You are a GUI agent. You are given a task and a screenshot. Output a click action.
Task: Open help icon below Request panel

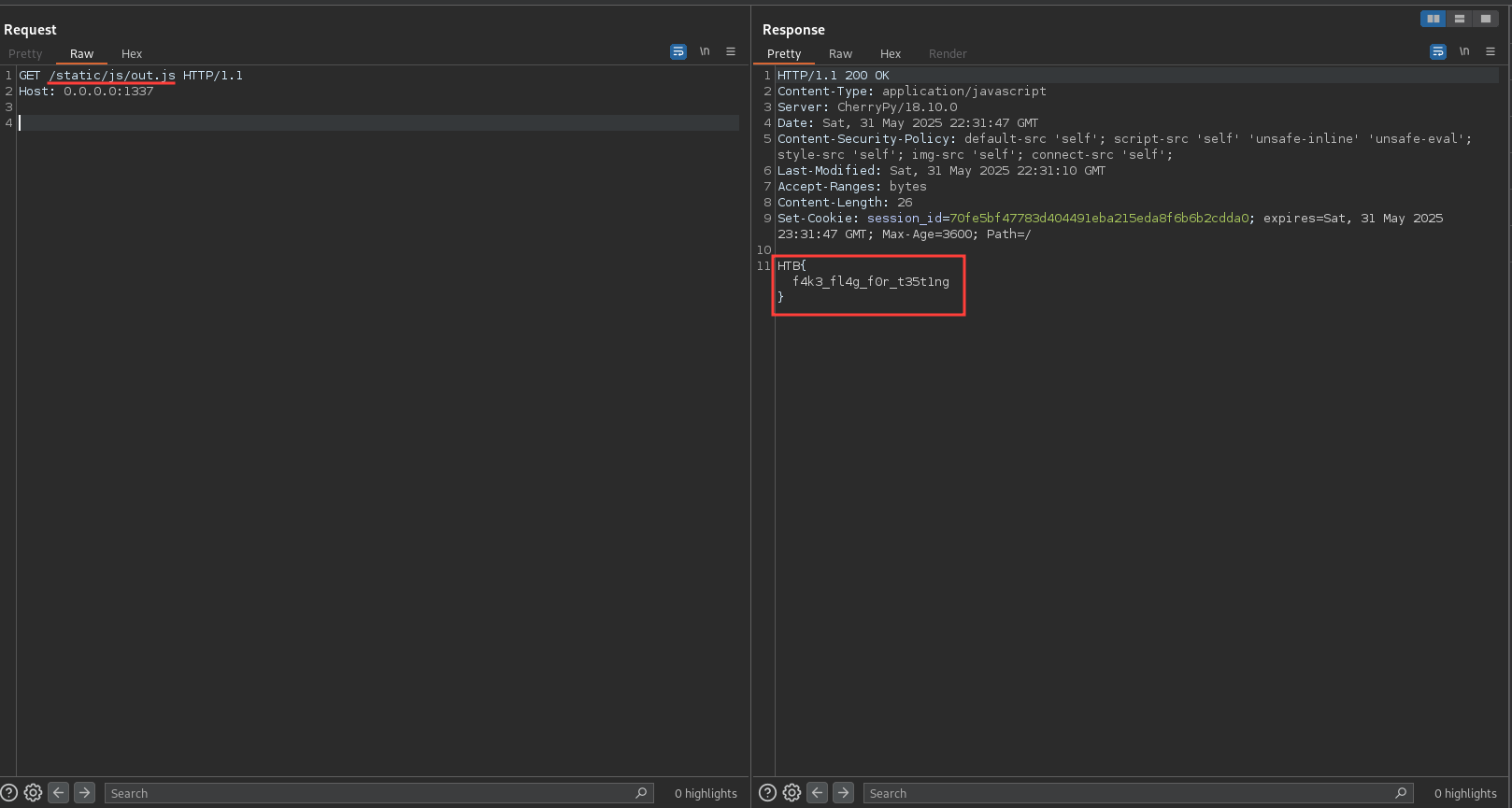[x=9, y=793]
